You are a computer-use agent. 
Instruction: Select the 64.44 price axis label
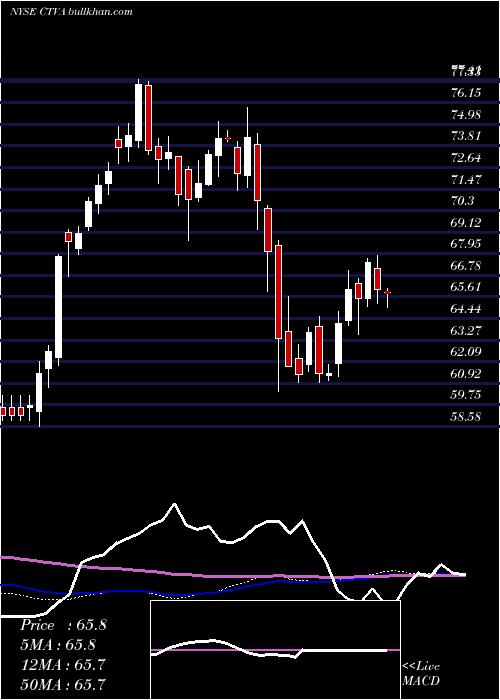pyautogui.click(x=466, y=309)
